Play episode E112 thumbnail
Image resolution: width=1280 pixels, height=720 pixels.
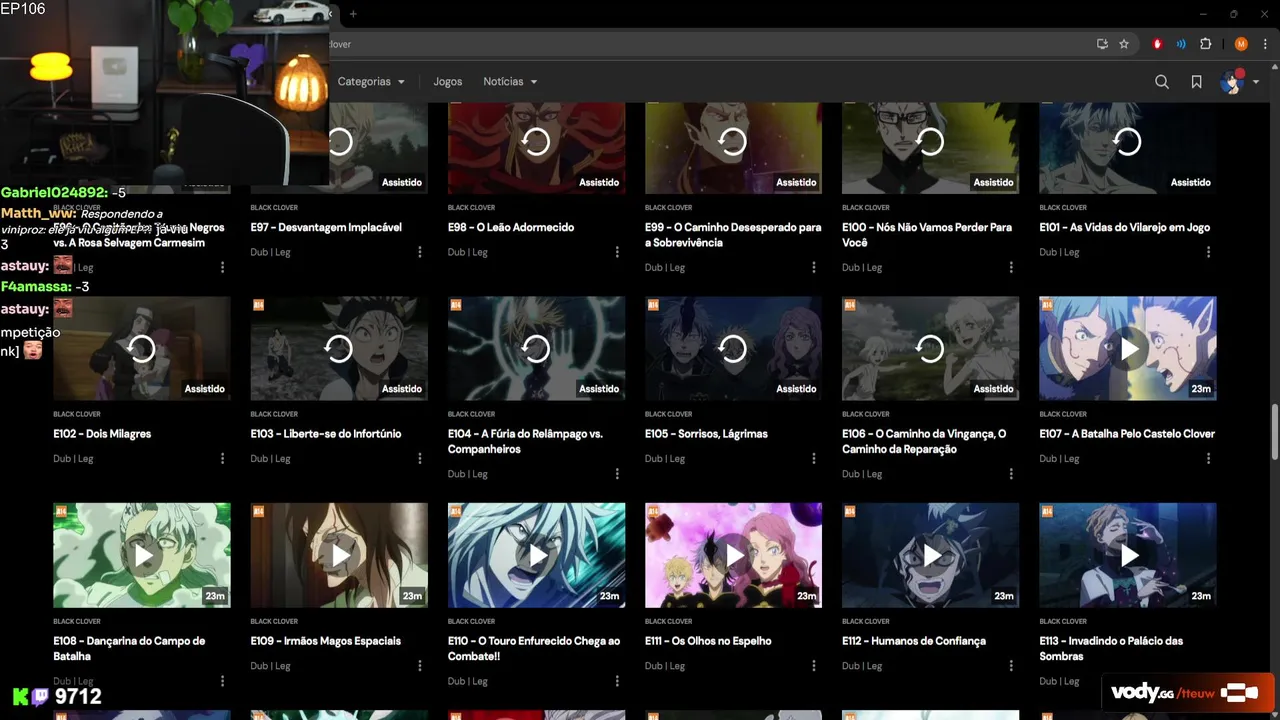coord(930,555)
